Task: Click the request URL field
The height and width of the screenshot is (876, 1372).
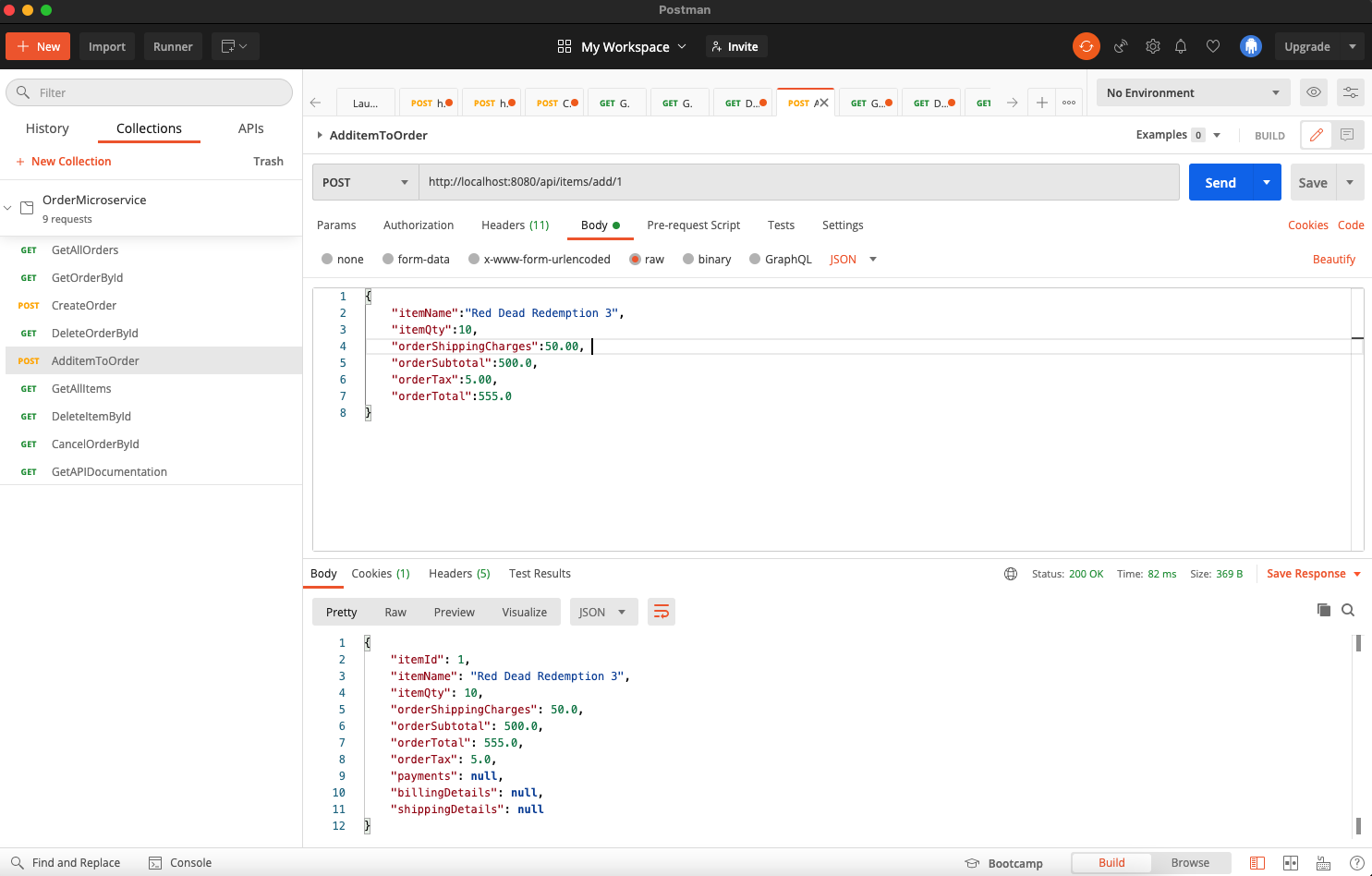Action: click(x=799, y=182)
